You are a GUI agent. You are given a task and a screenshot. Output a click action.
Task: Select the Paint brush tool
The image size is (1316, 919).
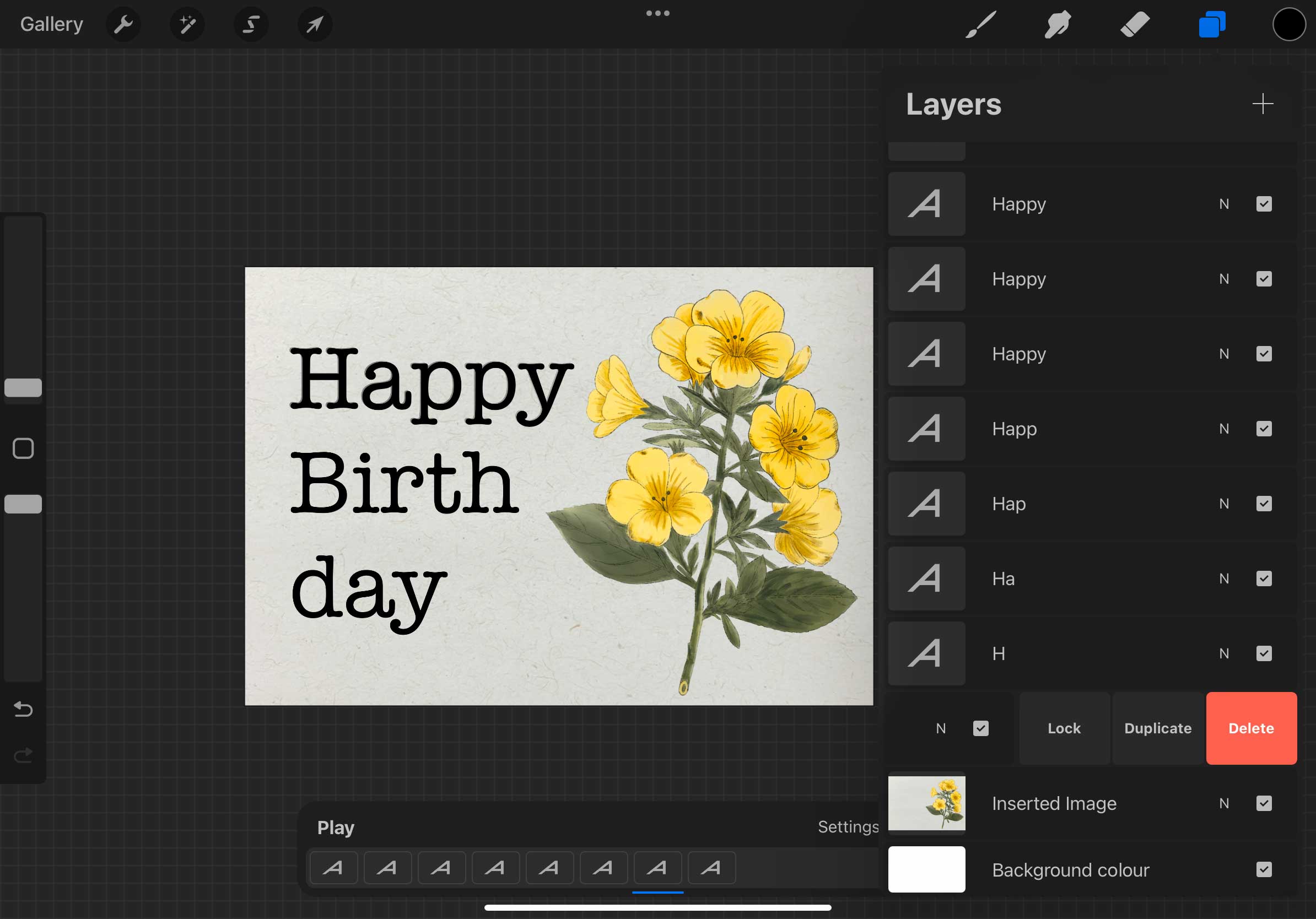click(981, 25)
